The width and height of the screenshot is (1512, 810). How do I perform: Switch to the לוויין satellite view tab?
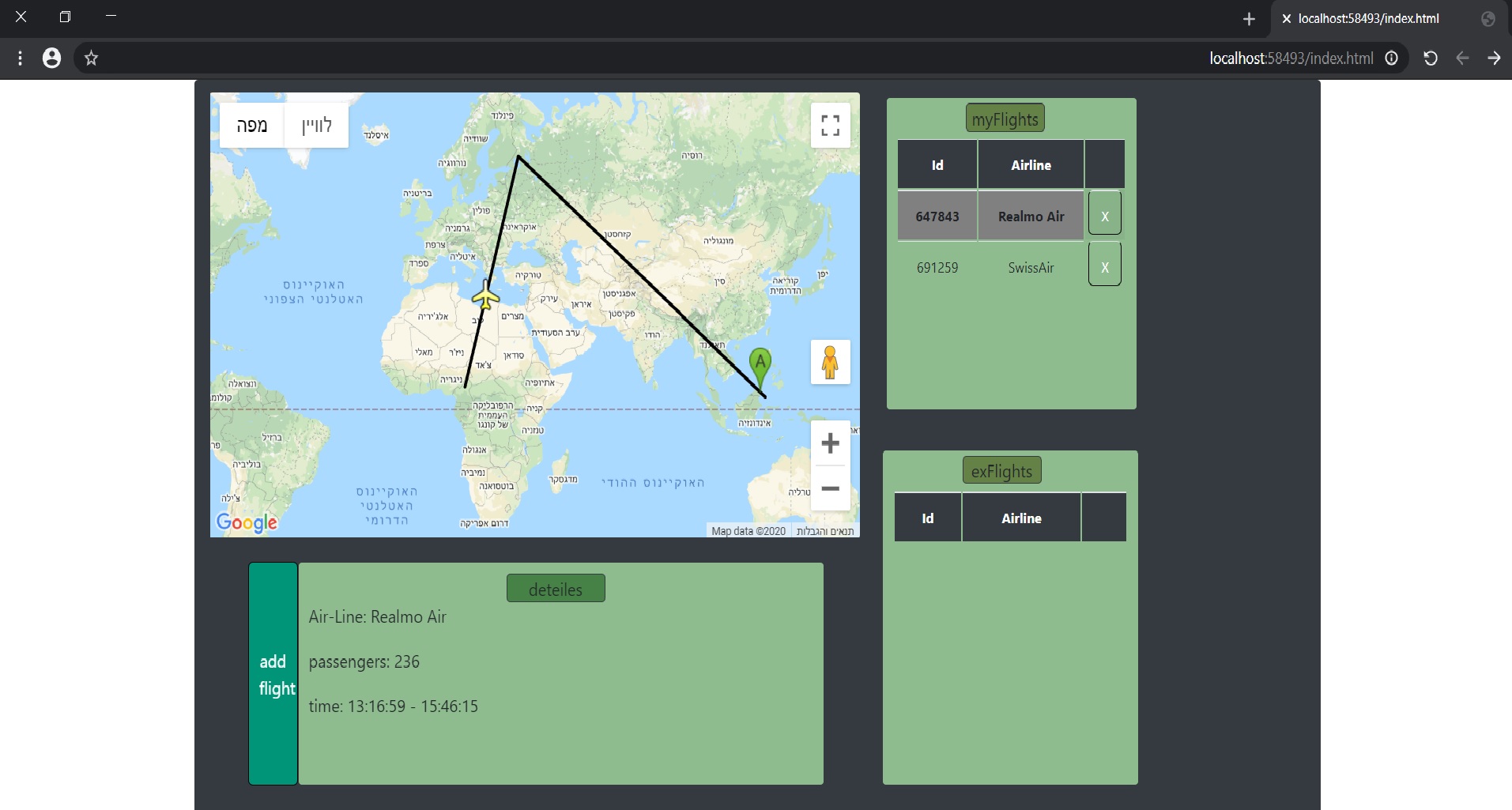(315, 125)
